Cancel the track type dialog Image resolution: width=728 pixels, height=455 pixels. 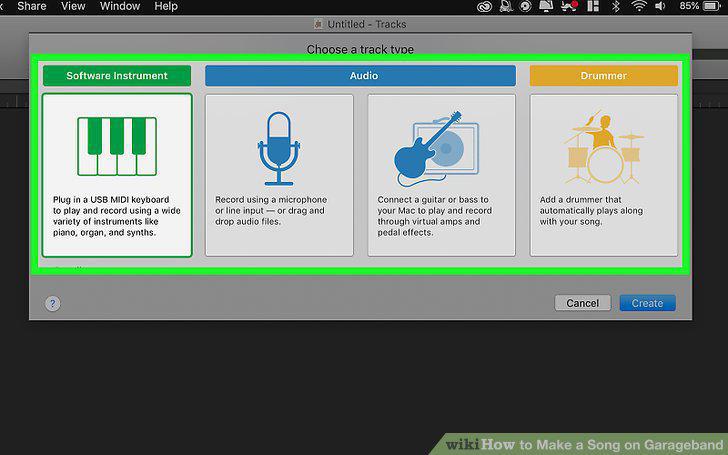point(582,303)
